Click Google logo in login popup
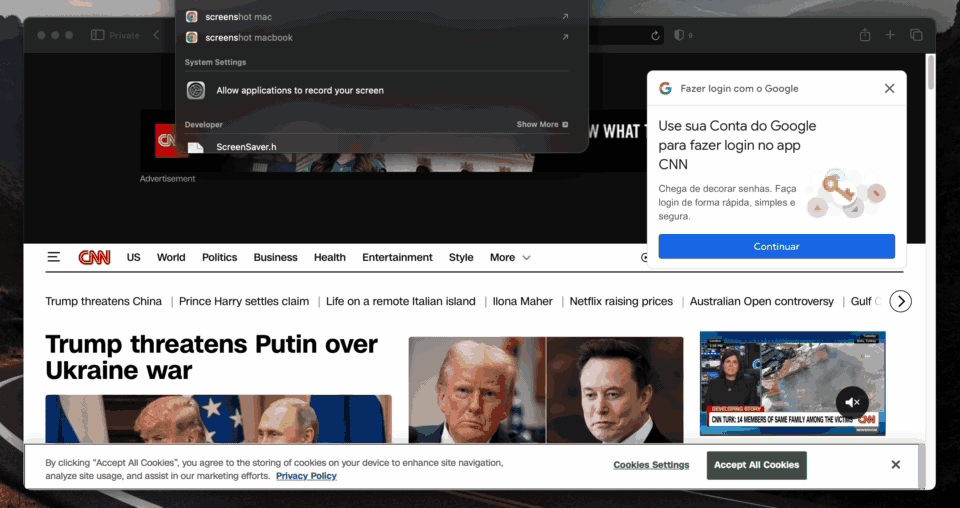 666,88
